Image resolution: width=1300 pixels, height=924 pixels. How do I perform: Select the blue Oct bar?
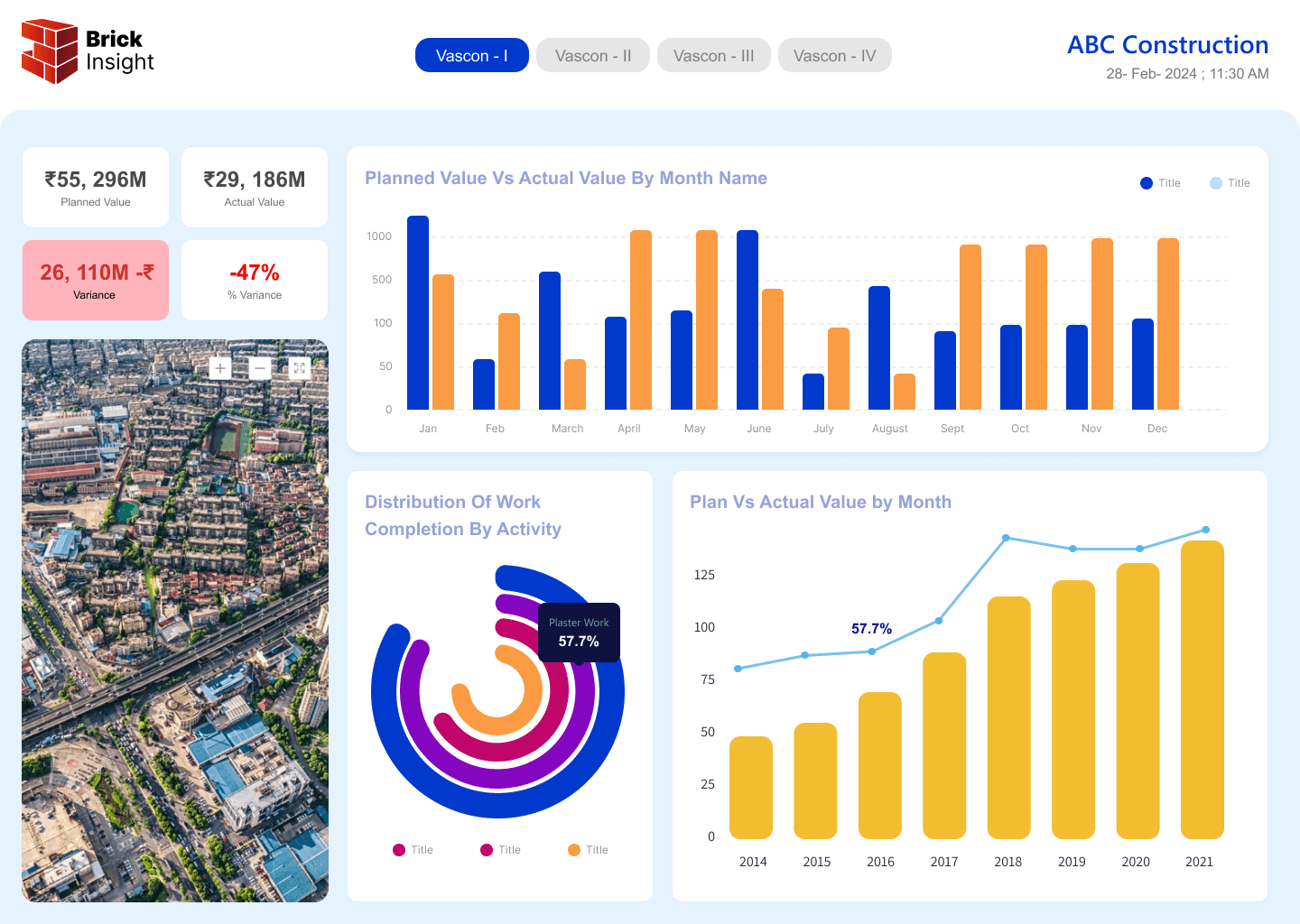point(1011,367)
